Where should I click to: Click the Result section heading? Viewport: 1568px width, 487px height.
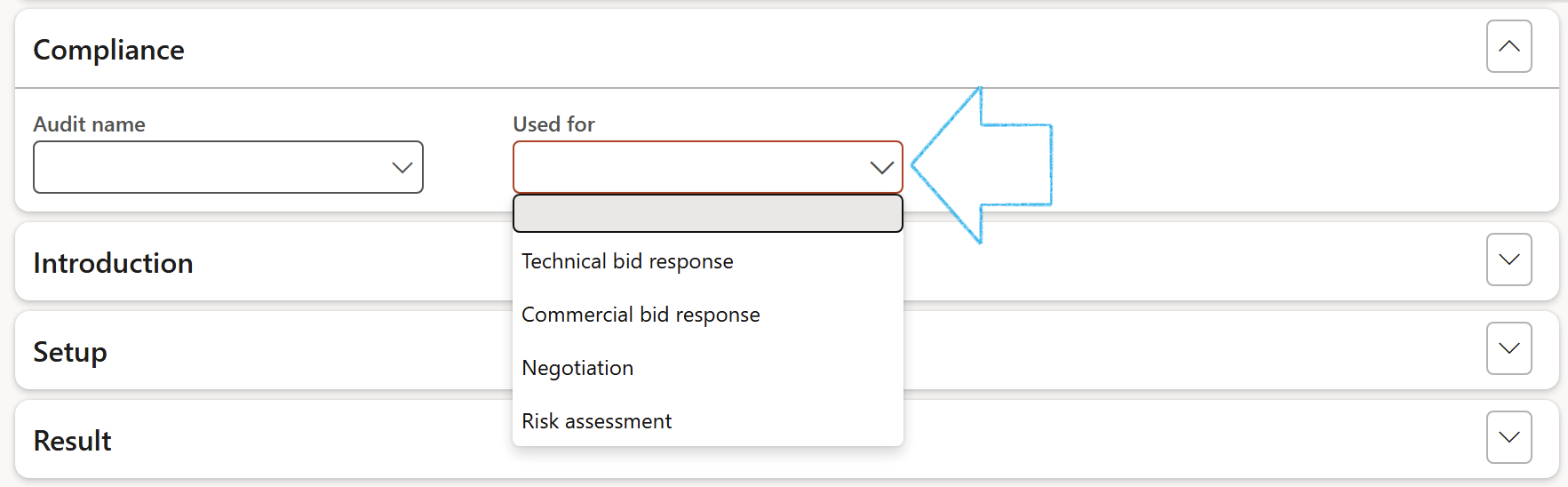72,441
